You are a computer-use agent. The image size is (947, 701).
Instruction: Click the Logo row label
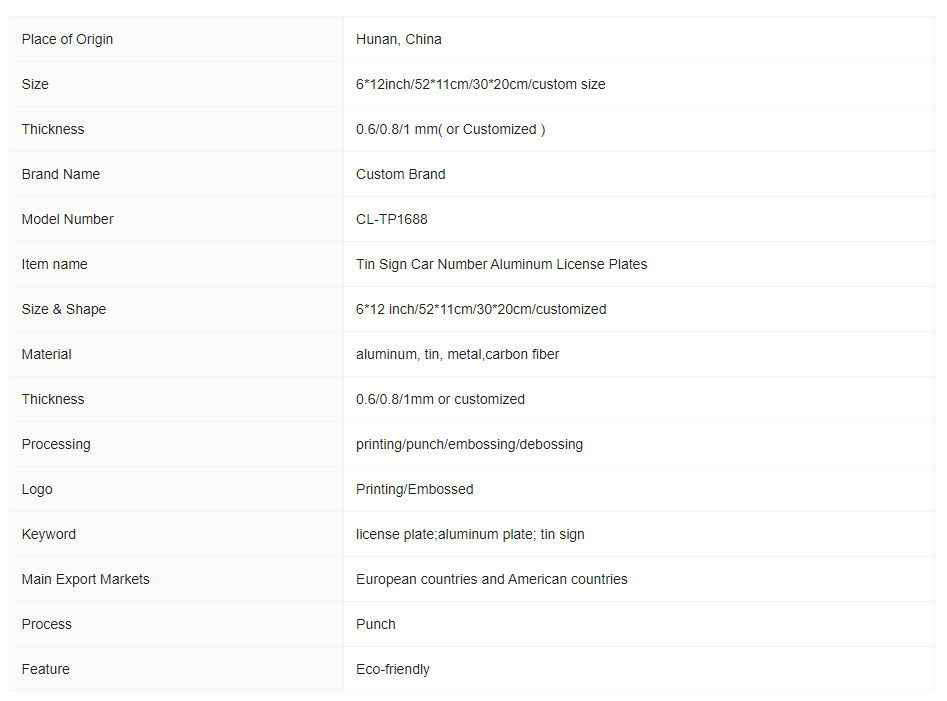(x=37, y=489)
